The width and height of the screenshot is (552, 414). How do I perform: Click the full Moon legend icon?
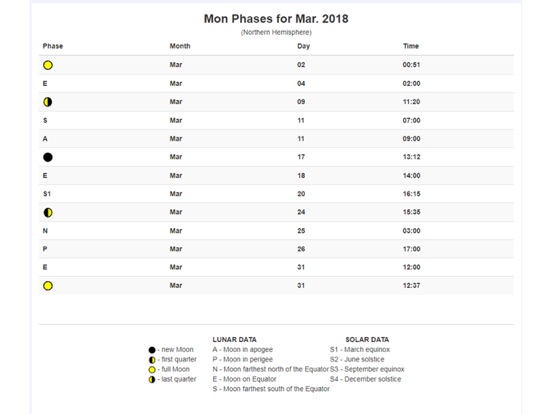pyautogui.click(x=152, y=370)
